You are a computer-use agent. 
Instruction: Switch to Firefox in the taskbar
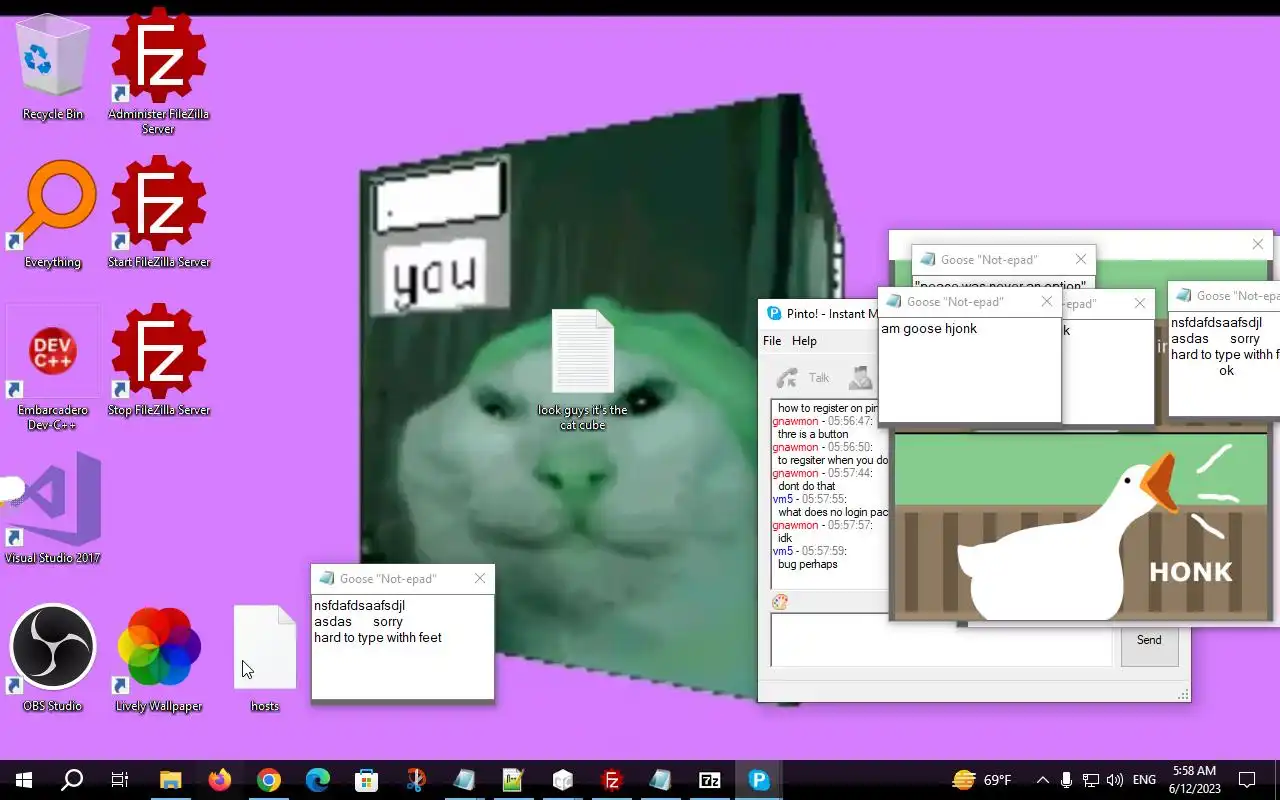tap(220, 780)
